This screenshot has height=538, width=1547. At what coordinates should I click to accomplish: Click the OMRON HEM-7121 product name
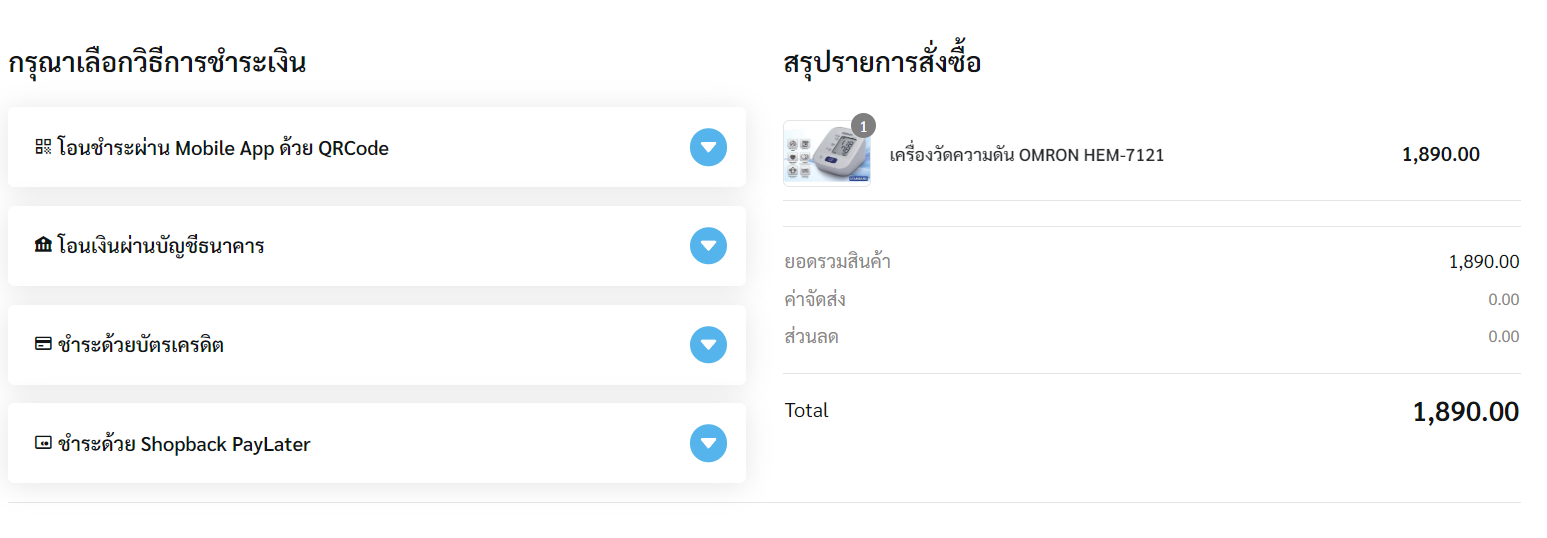pos(1026,155)
